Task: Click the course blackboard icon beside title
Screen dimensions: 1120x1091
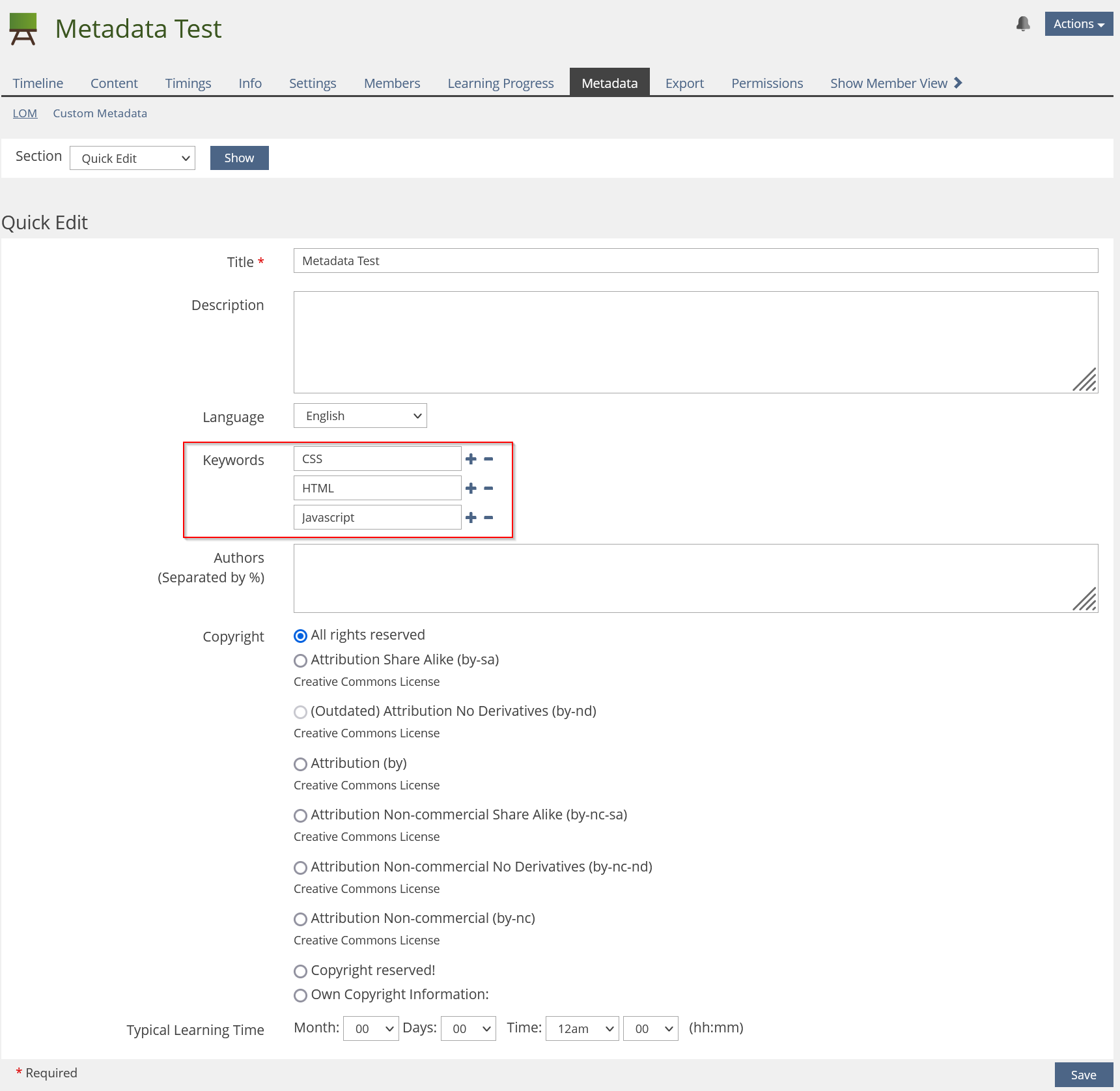Action: (x=23, y=29)
